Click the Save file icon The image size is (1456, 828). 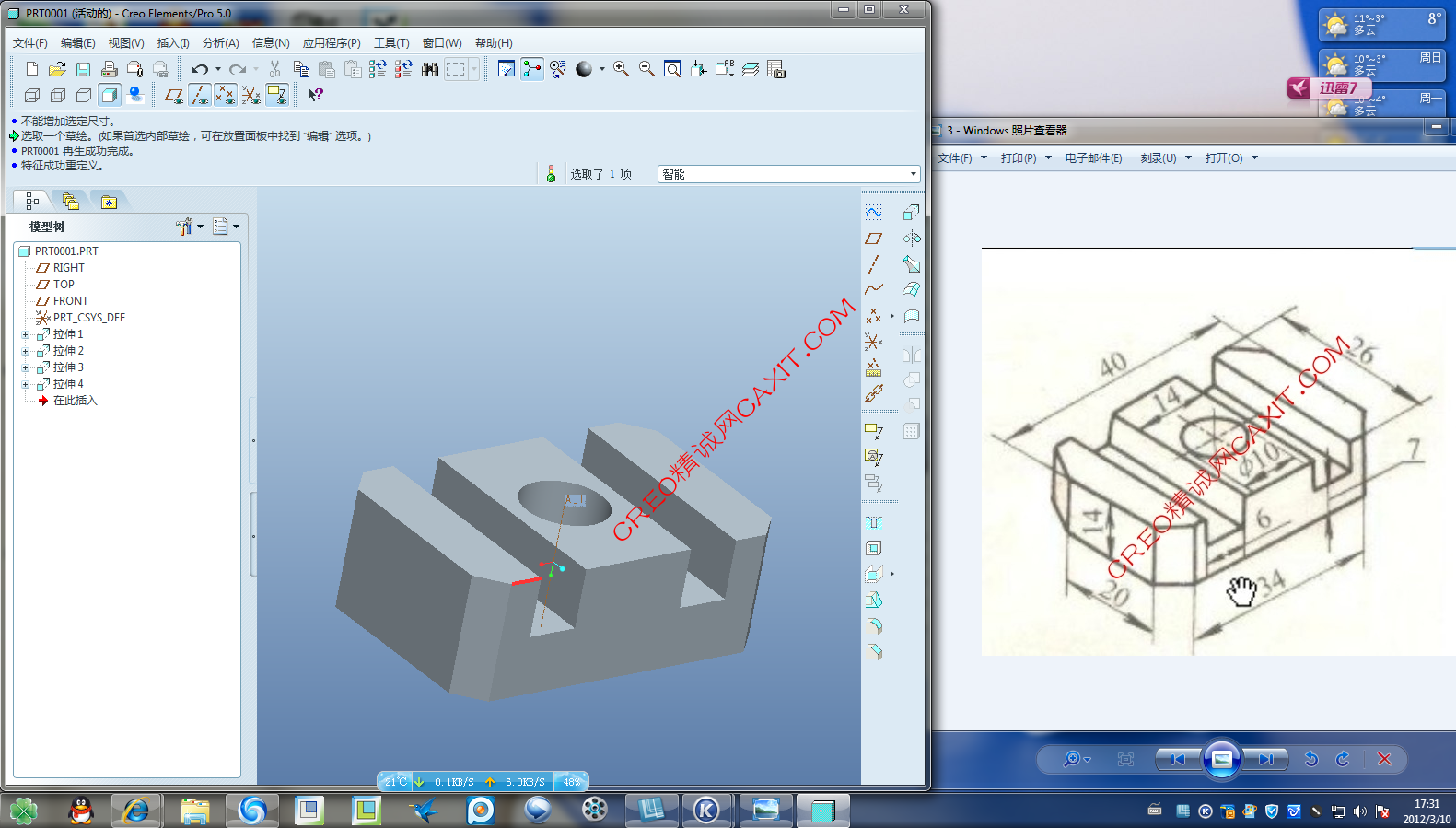click(83, 69)
